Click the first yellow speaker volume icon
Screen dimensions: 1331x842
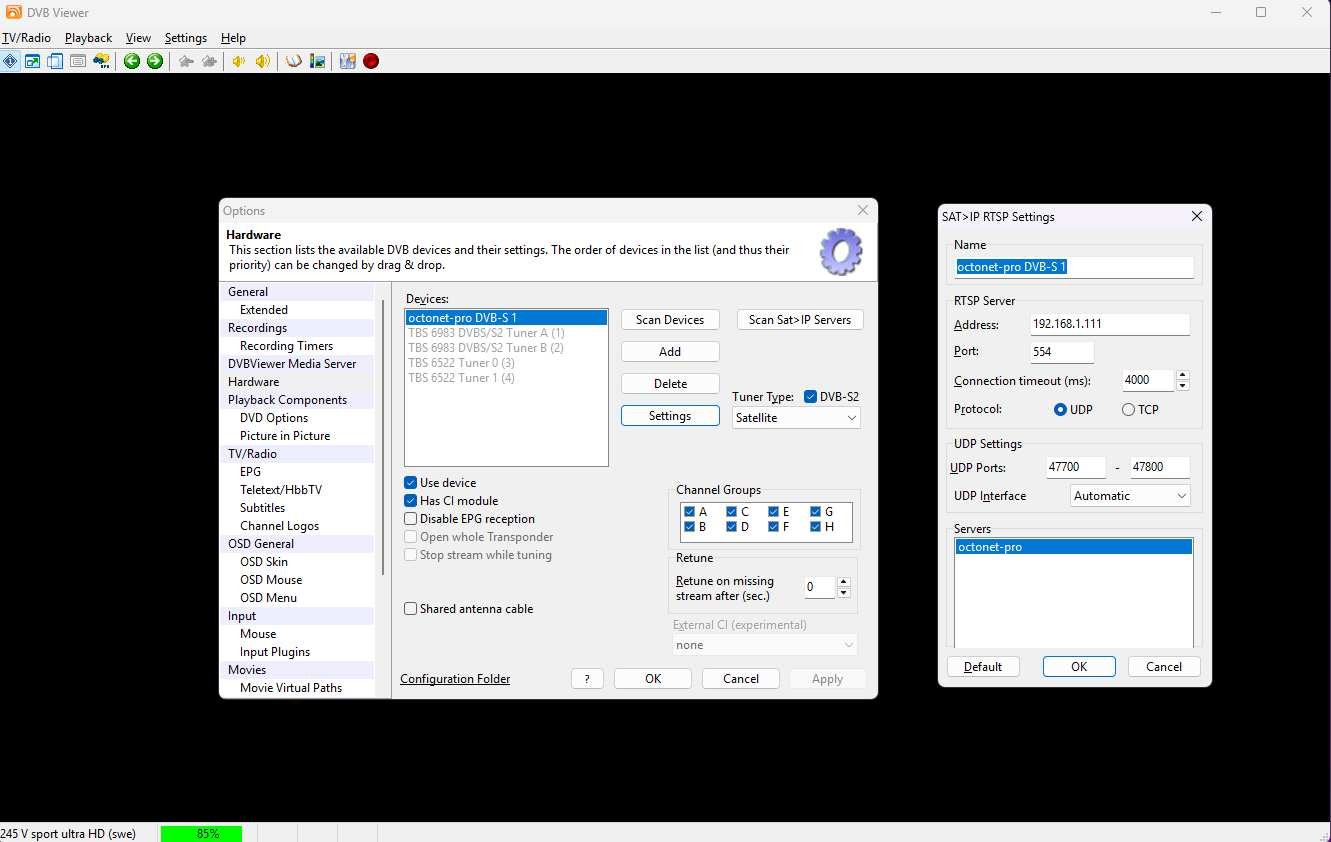[x=239, y=61]
